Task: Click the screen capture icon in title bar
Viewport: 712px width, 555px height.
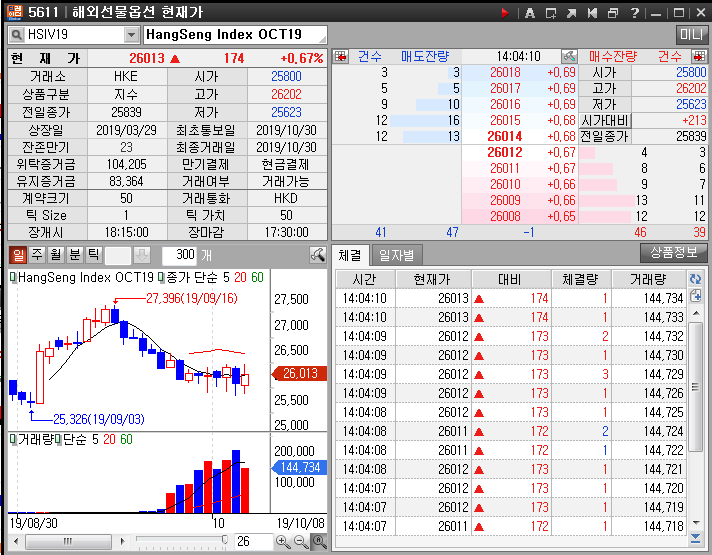Action: click(551, 13)
